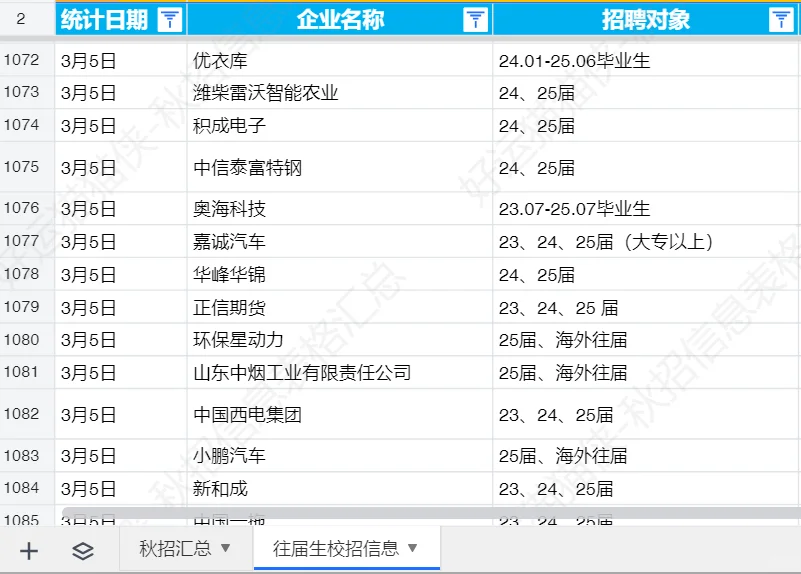The image size is (801, 574).
Task: Select 招聘对象 cell in 山东中烟工业有限责任公司 row
Action: (x=646, y=372)
